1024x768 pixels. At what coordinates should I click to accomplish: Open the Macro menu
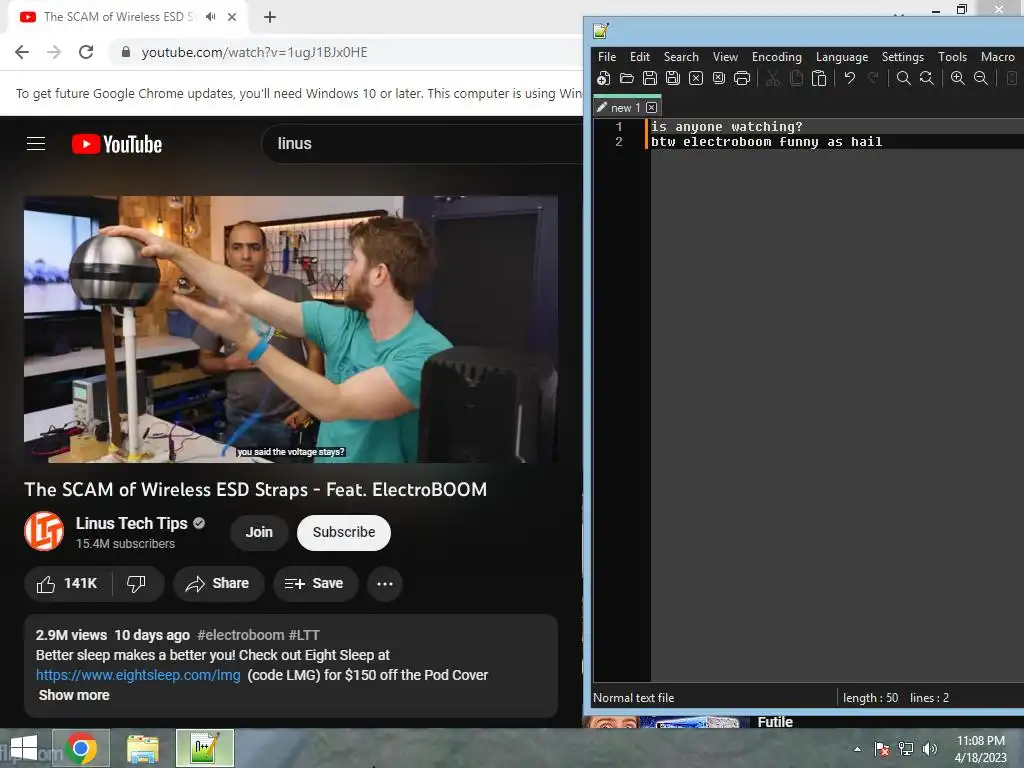[997, 57]
